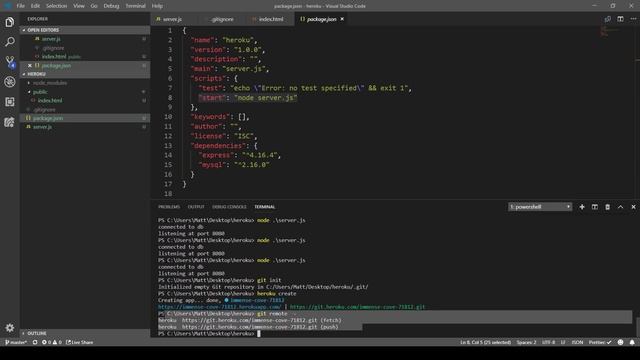Split the editor to the right

coord(620,19)
